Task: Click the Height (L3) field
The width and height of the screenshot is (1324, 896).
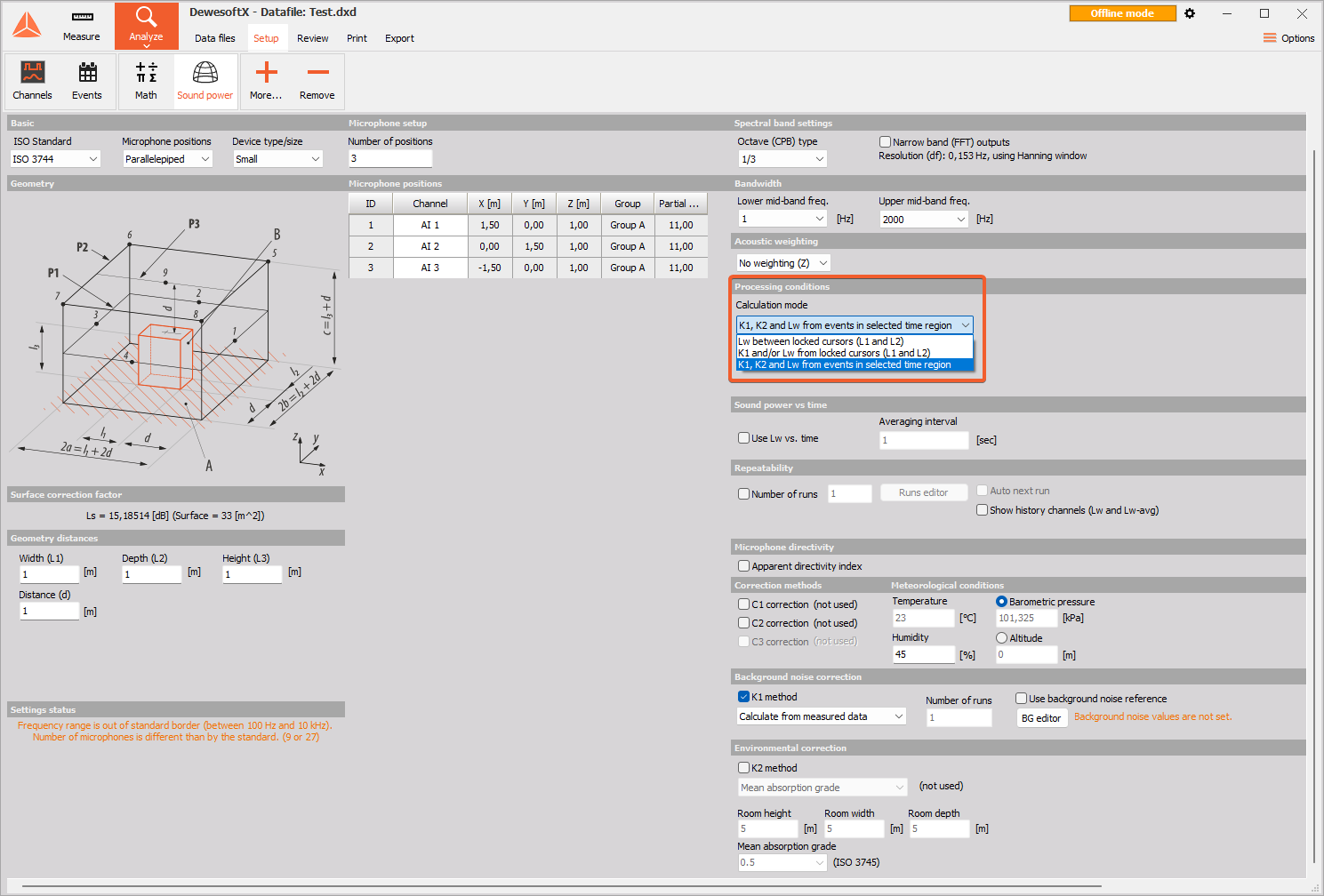Action: [x=252, y=574]
